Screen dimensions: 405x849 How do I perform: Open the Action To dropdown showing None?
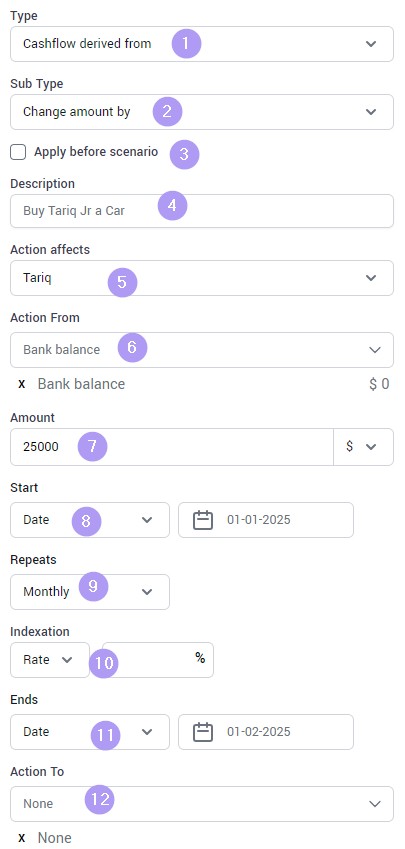[202, 804]
